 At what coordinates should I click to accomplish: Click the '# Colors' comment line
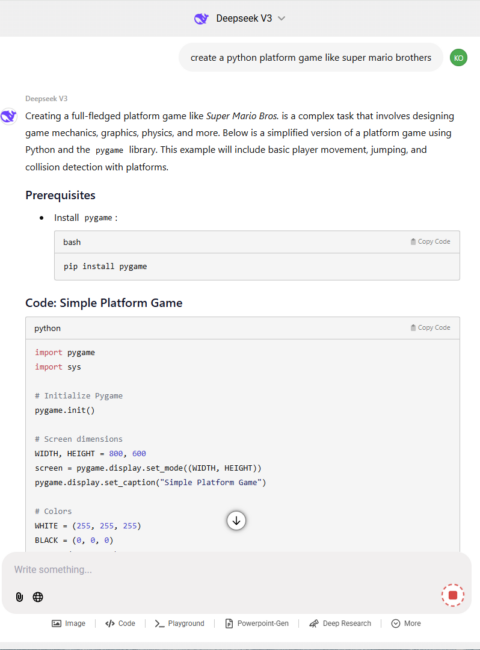pyautogui.click(x=53, y=511)
